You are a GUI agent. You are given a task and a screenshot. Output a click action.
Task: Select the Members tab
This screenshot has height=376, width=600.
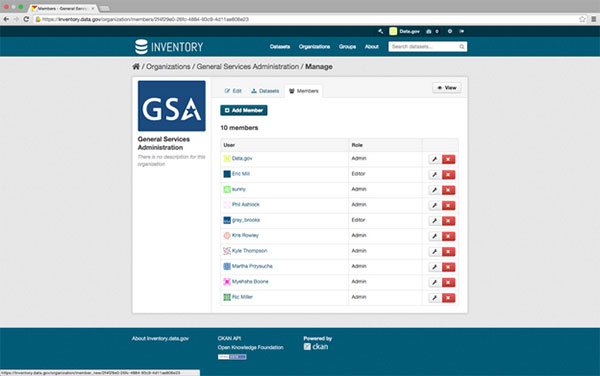[303, 91]
